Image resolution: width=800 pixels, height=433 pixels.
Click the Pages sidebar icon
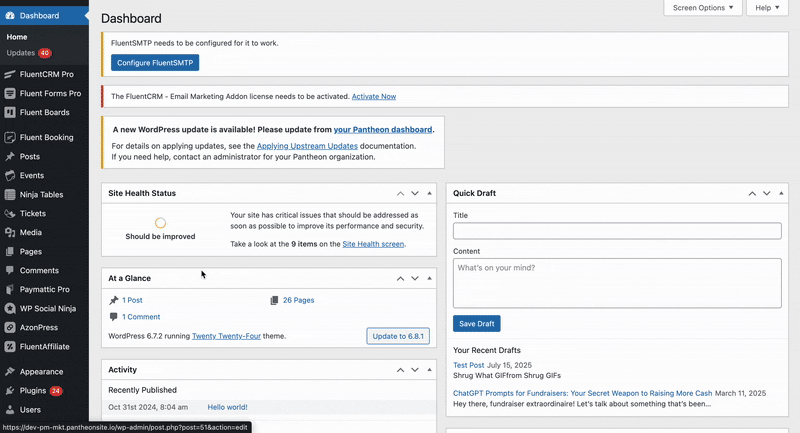(10, 251)
